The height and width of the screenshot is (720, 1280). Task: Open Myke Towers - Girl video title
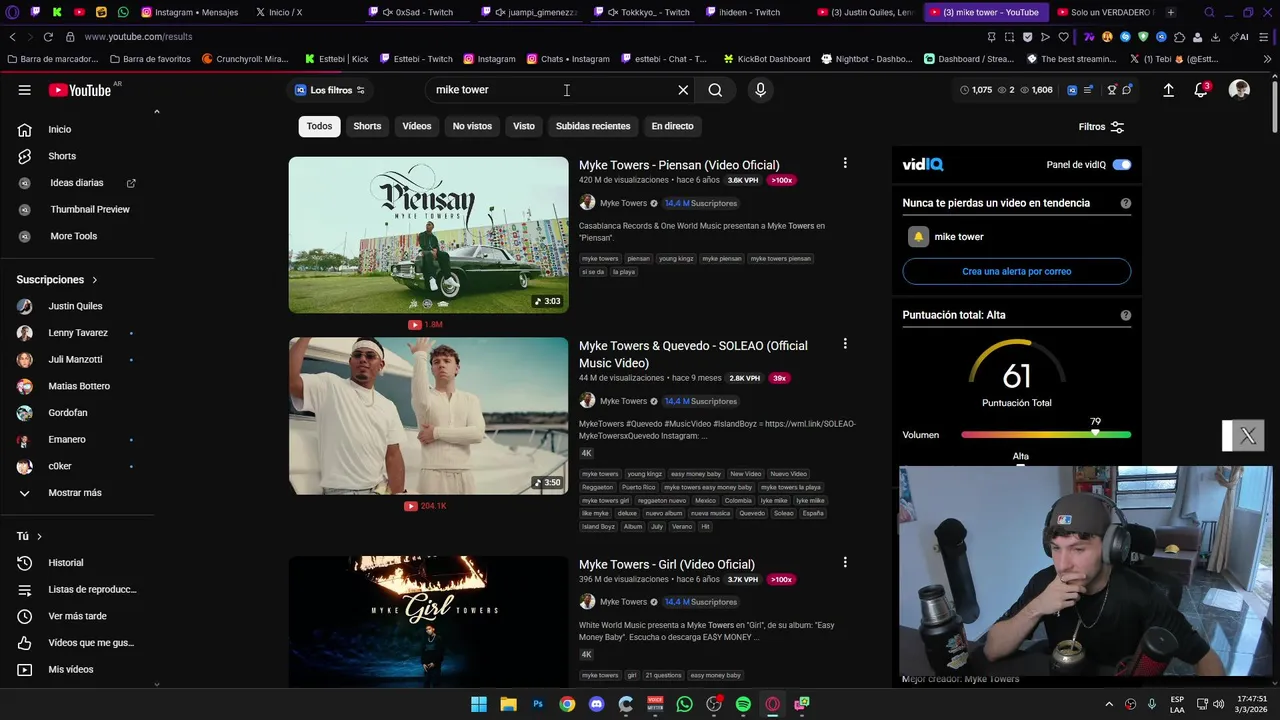click(x=667, y=564)
